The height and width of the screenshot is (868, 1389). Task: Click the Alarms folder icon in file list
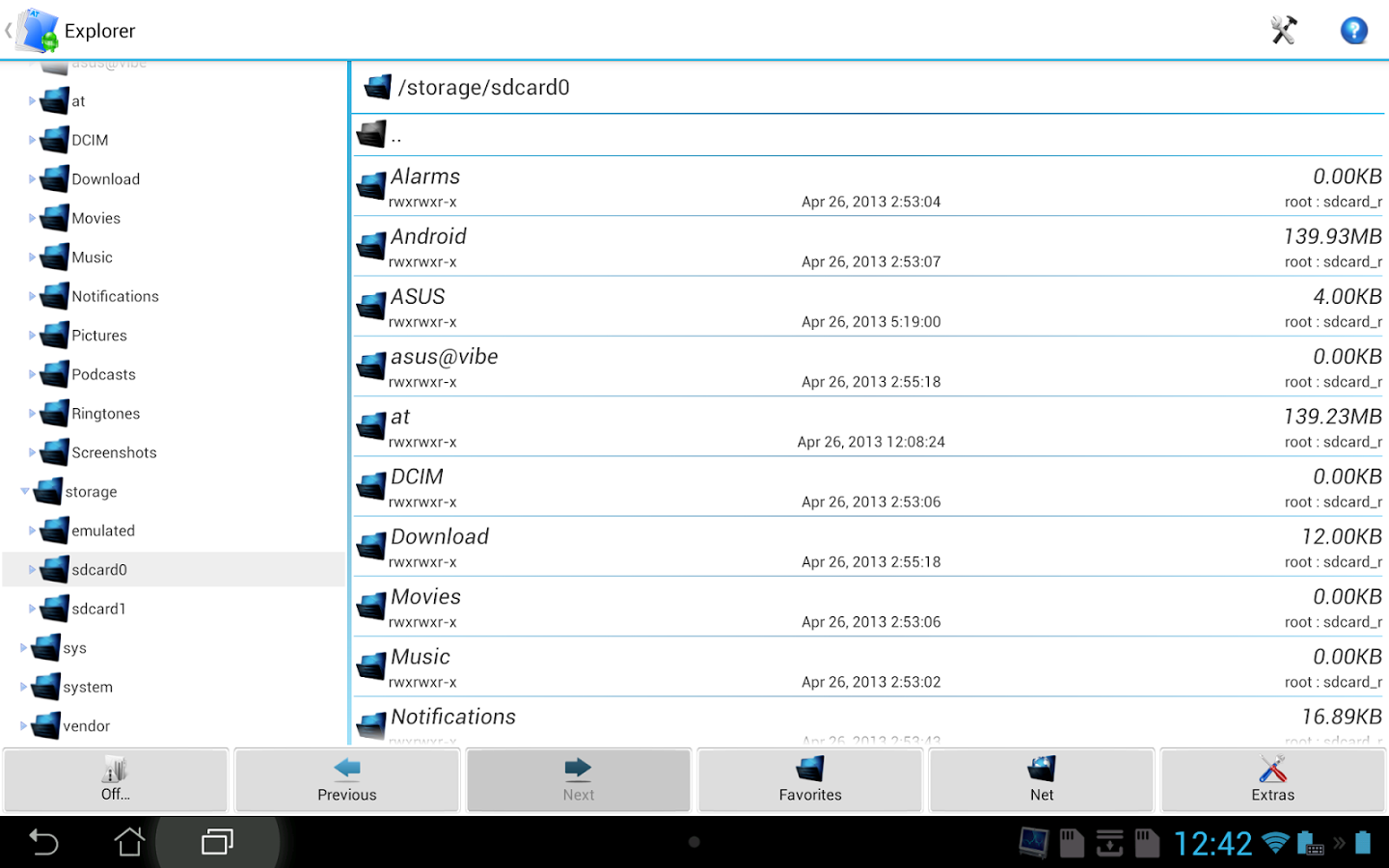[x=371, y=185]
